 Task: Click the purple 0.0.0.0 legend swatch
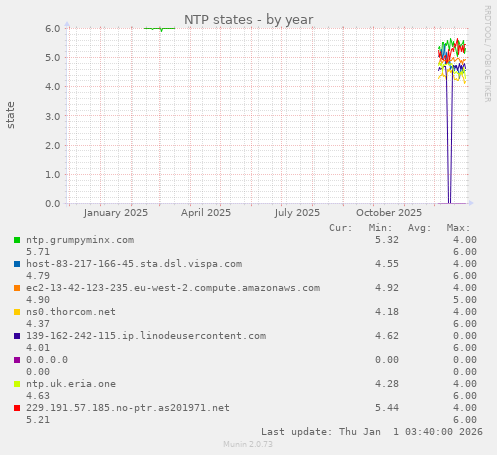[17, 360]
